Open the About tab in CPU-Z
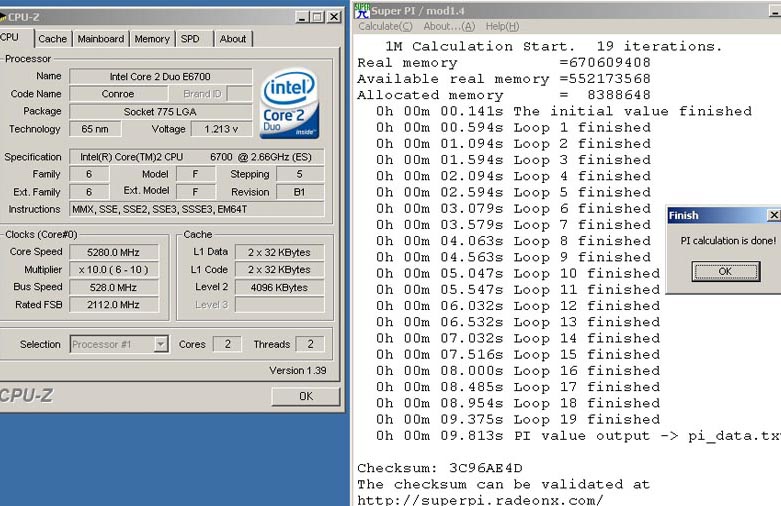The width and height of the screenshot is (781, 506). click(x=233, y=39)
